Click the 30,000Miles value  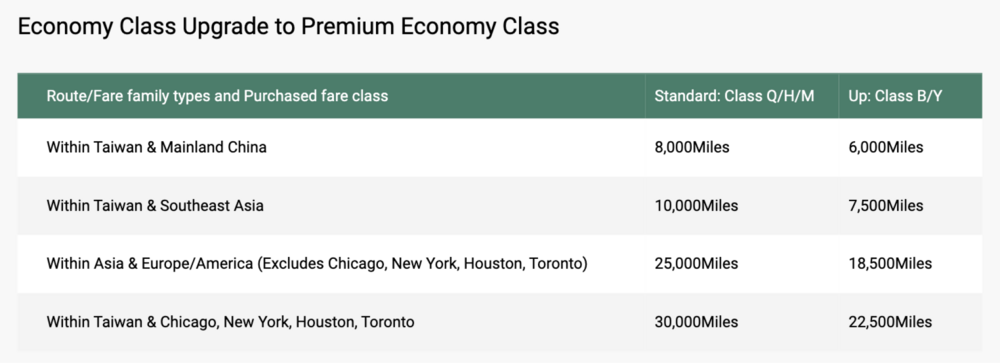tap(696, 322)
